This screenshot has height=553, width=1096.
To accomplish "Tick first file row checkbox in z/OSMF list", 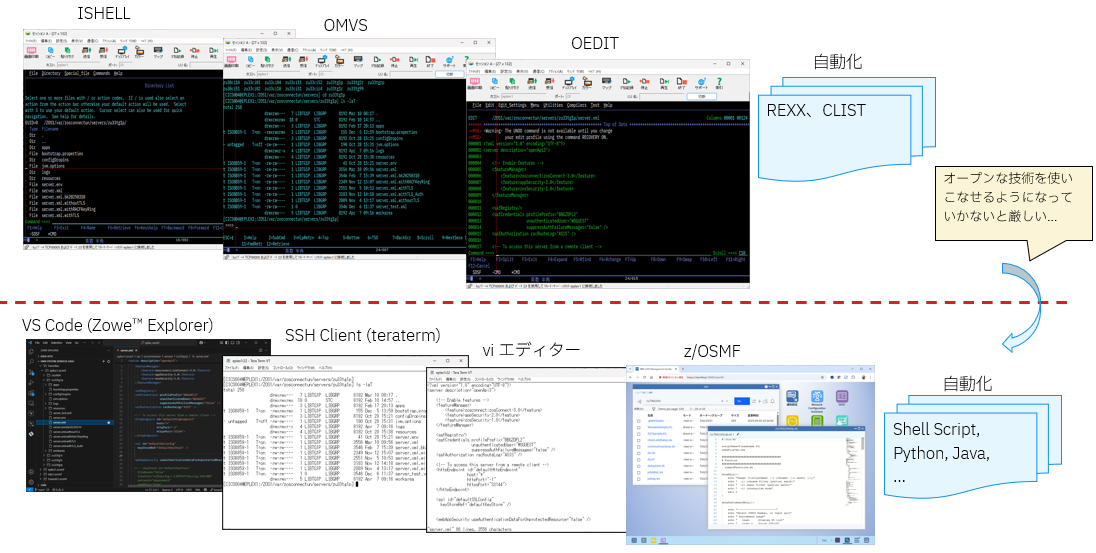I will pyautogui.click(x=639, y=421).
